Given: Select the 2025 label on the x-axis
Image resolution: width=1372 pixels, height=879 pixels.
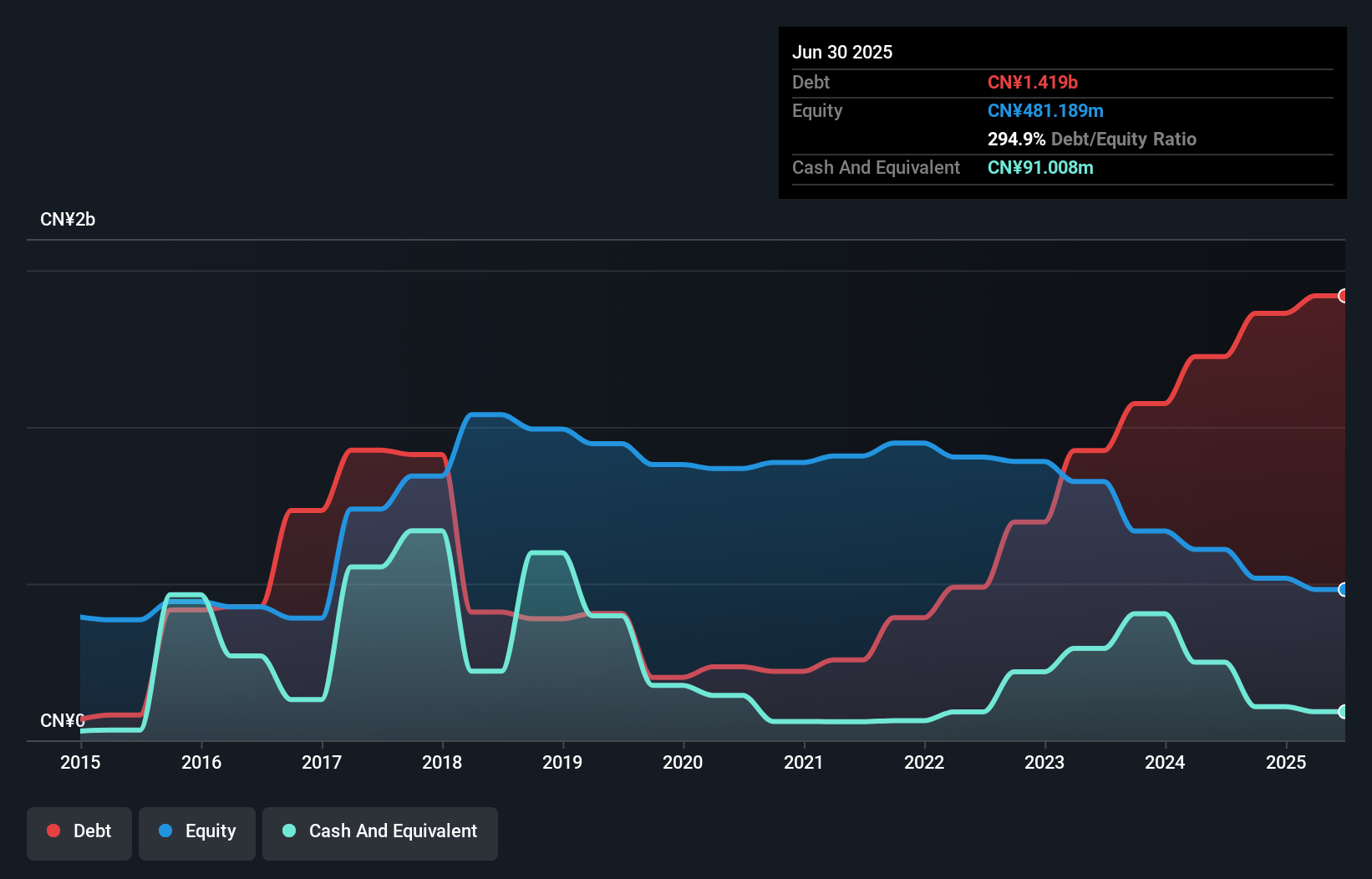Looking at the screenshot, I should [x=1287, y=762].
